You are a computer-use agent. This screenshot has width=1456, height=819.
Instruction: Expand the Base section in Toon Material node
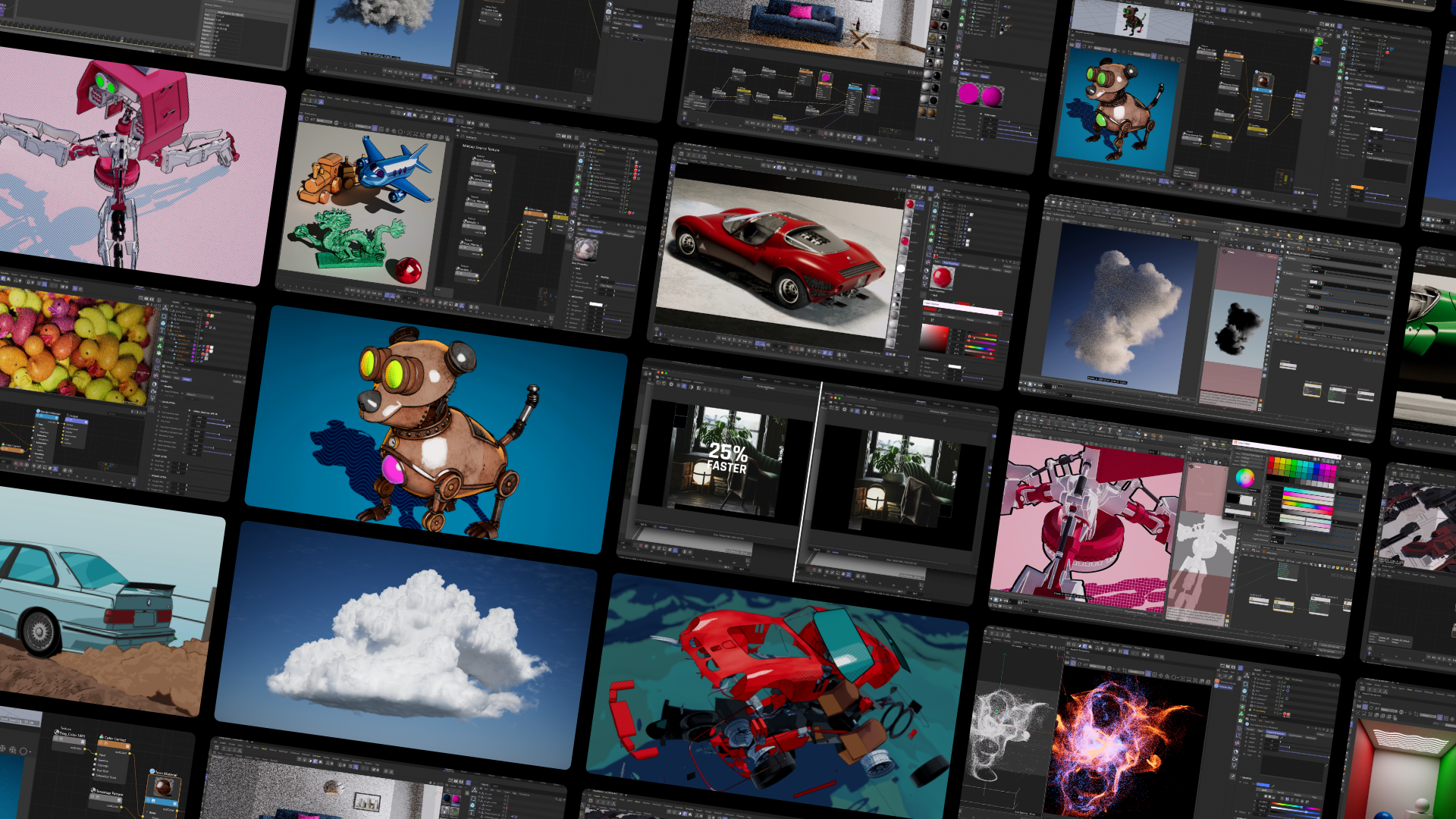click(147, 811)
